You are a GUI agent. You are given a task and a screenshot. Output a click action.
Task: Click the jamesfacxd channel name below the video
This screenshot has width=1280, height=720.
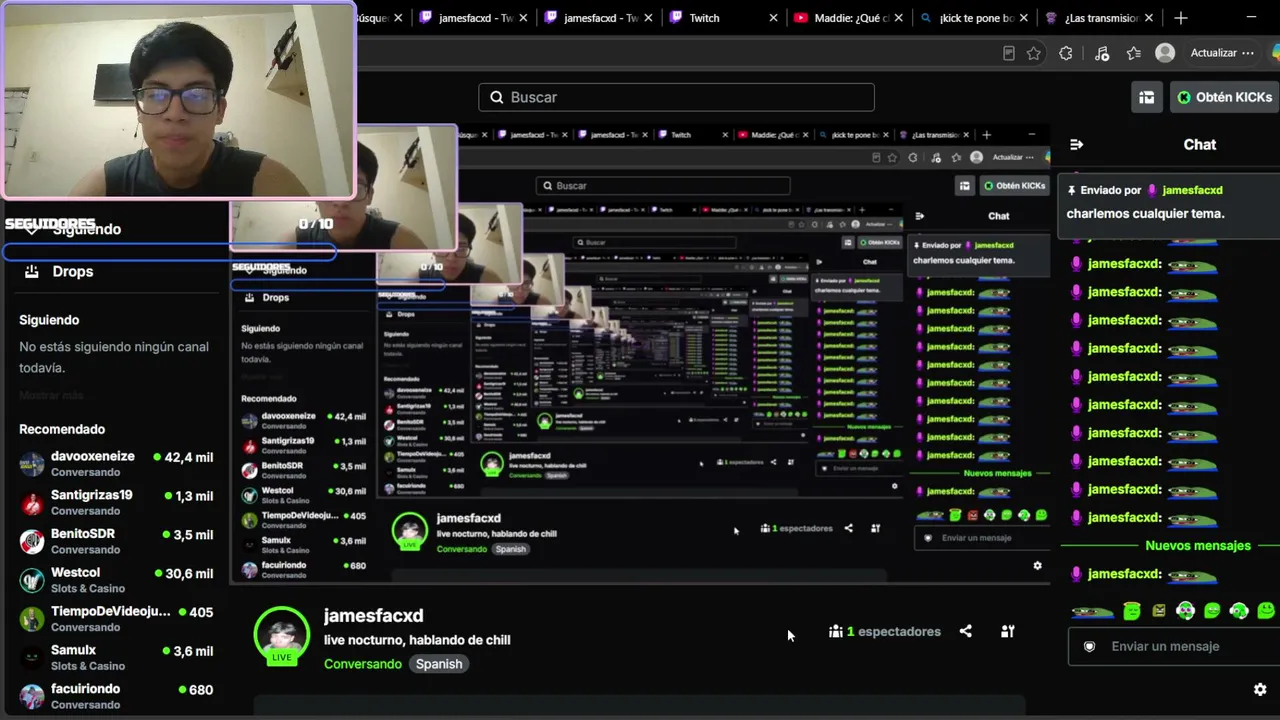(x=373, y=616)
